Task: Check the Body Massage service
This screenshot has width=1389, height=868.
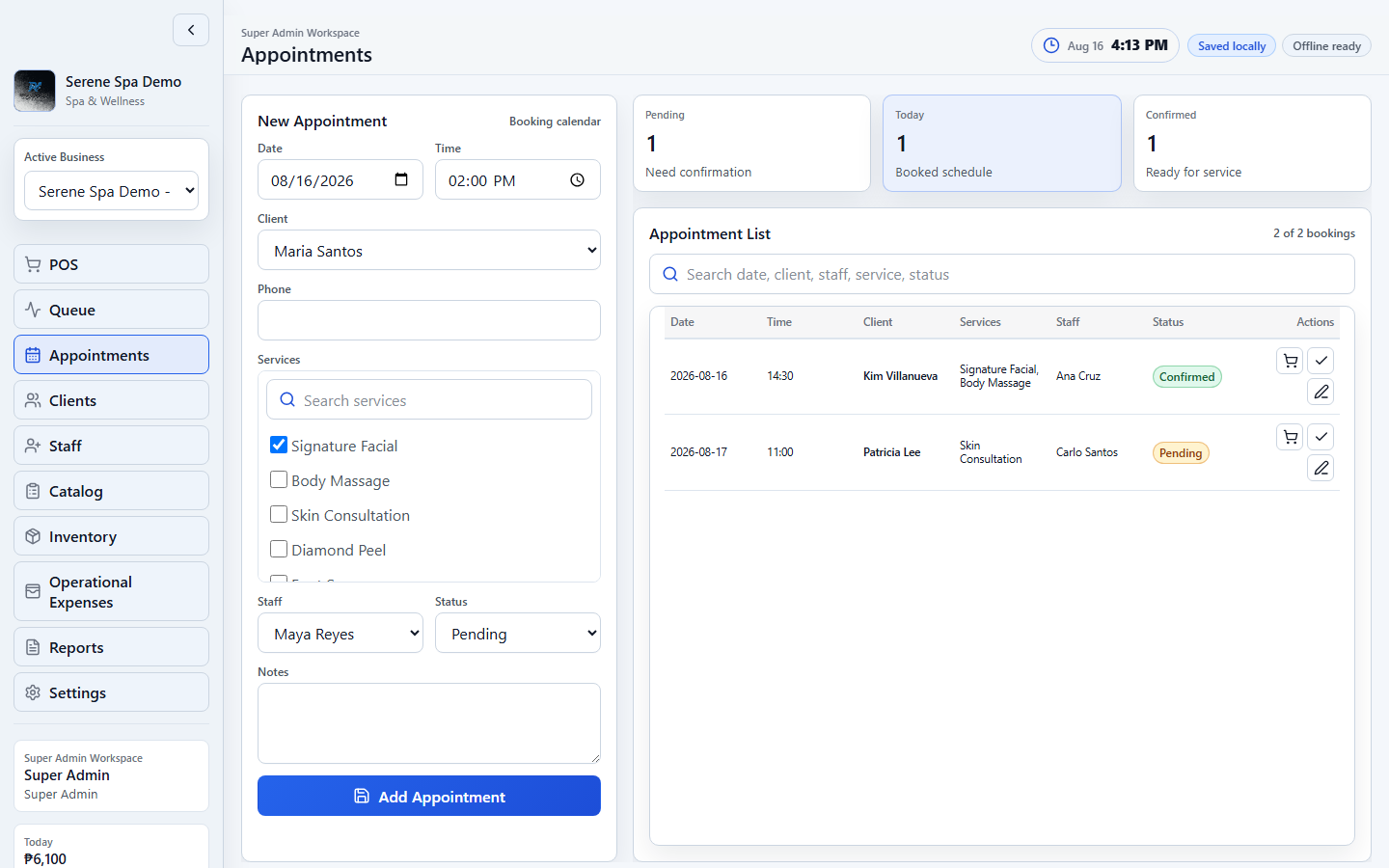Action: 279,479
